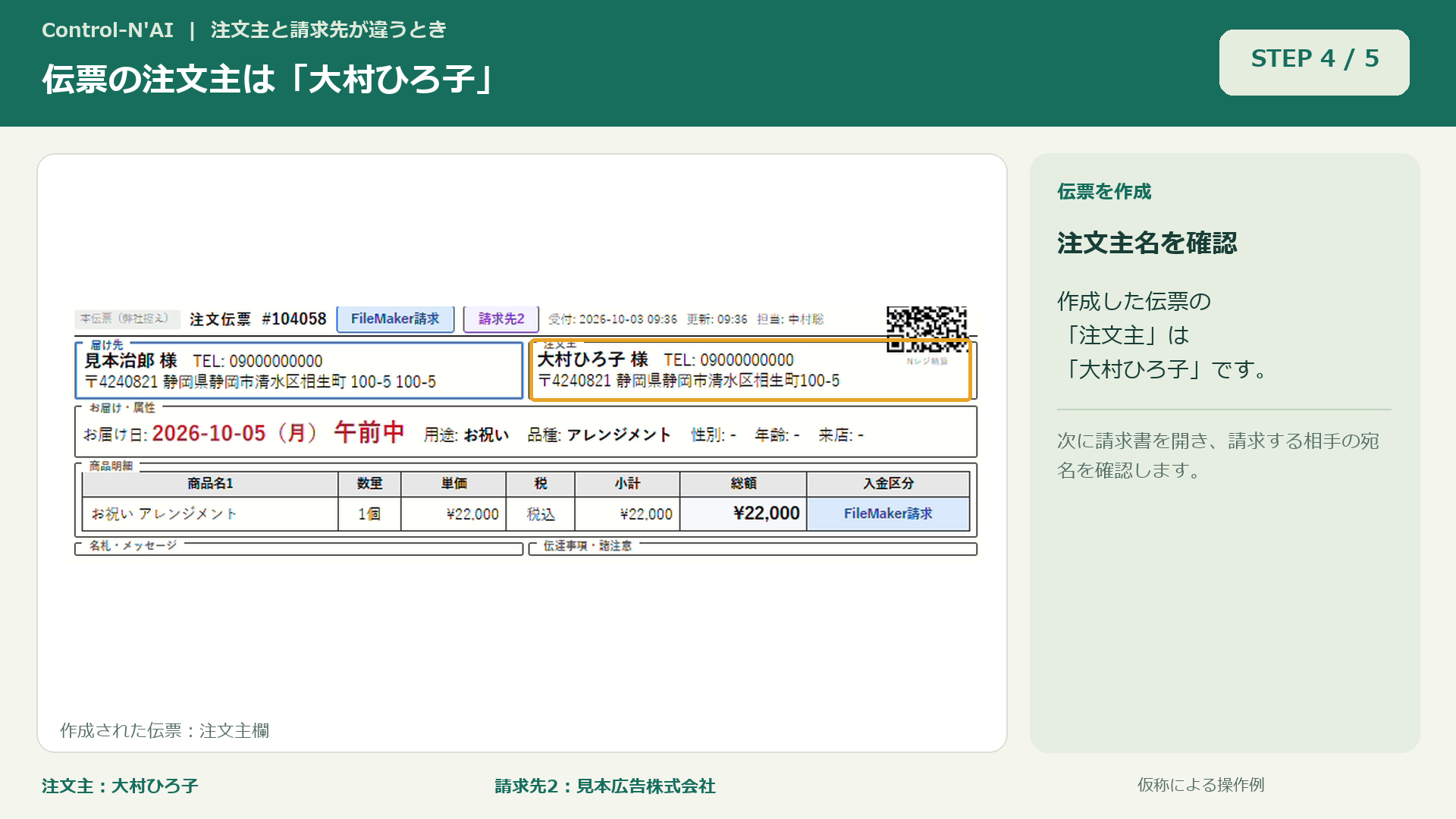Screen dimensions: 1456x819
Task: Click the Control-N'AI title text
Action: pos(108,30)
